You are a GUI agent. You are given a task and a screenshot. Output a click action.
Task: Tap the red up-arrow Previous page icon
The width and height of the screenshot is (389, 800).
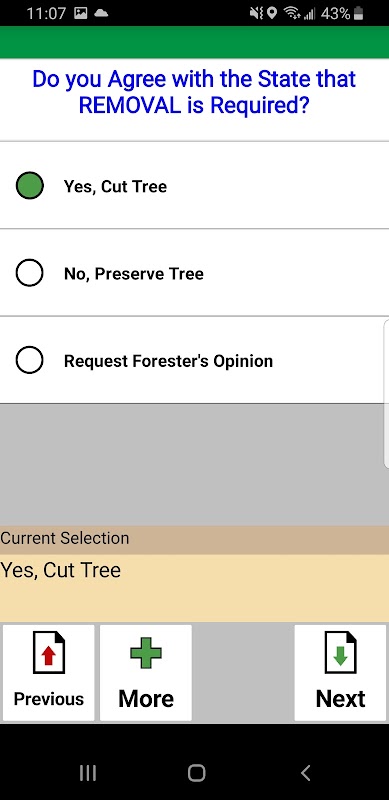pyautogui.click(x=49, y=653)
